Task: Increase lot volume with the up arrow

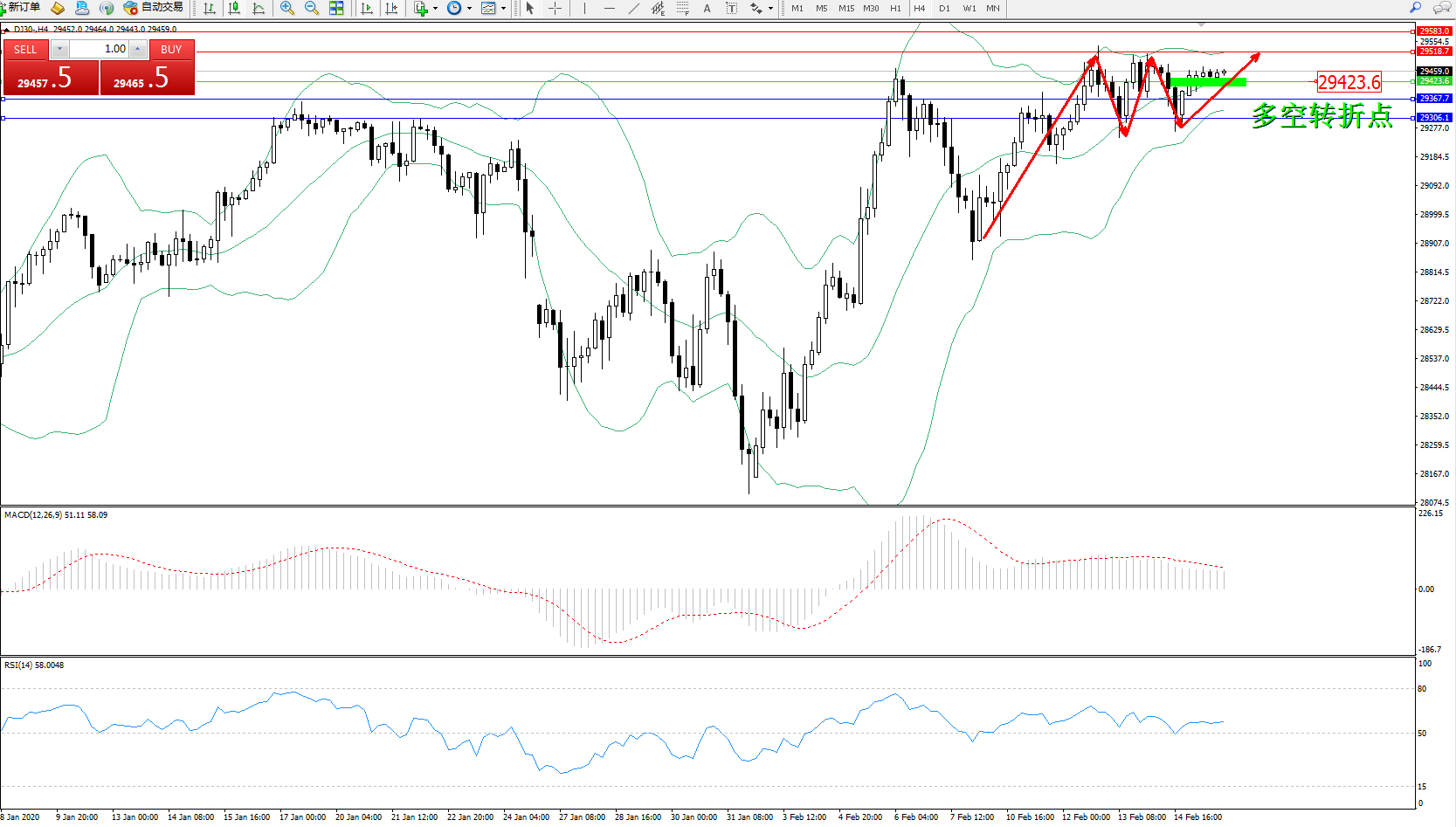Action: pos(138,49)
